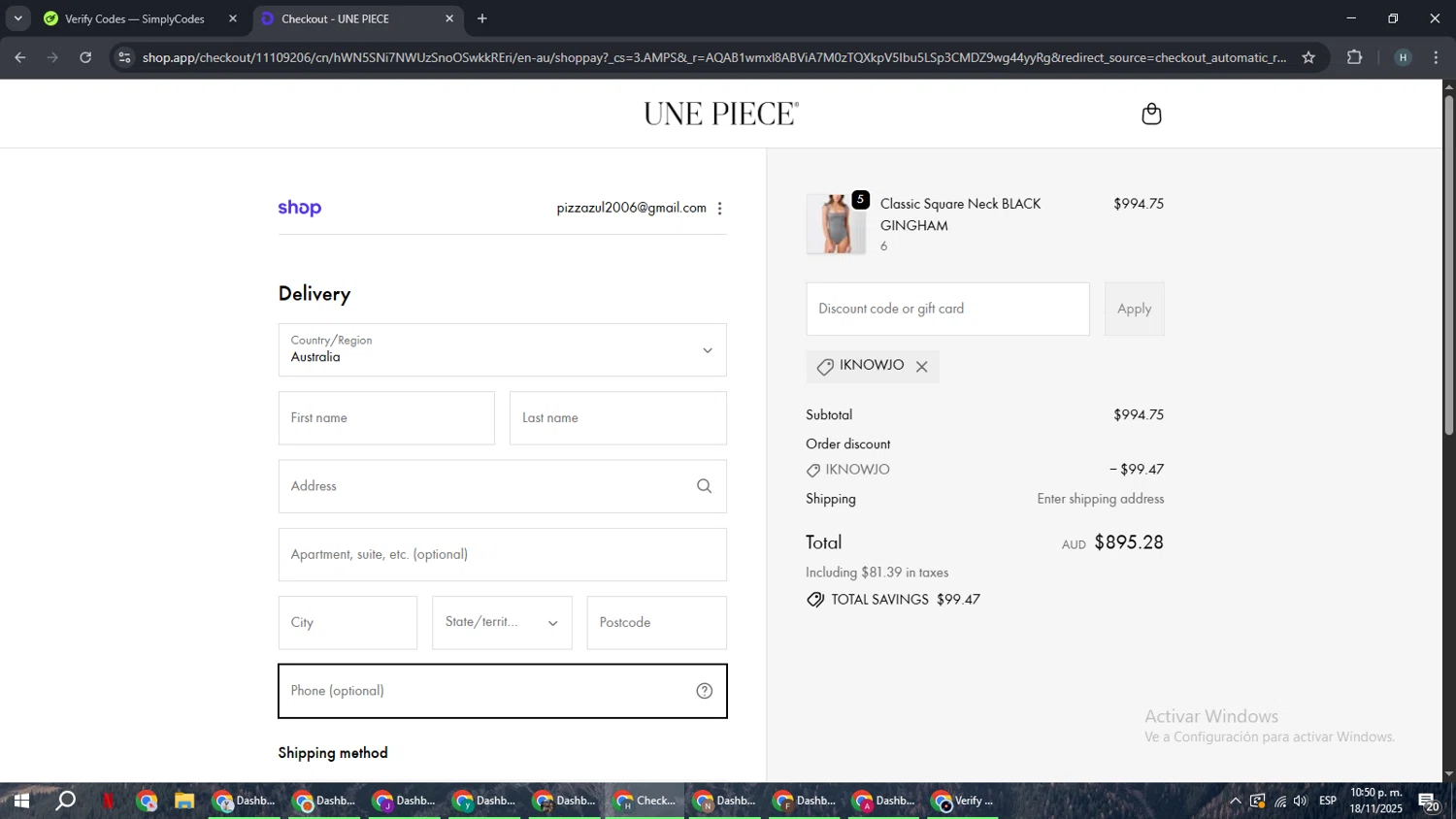This screenshot has width=1456, height=819.
Task: Open account options menu beside email
Action: 719,209
